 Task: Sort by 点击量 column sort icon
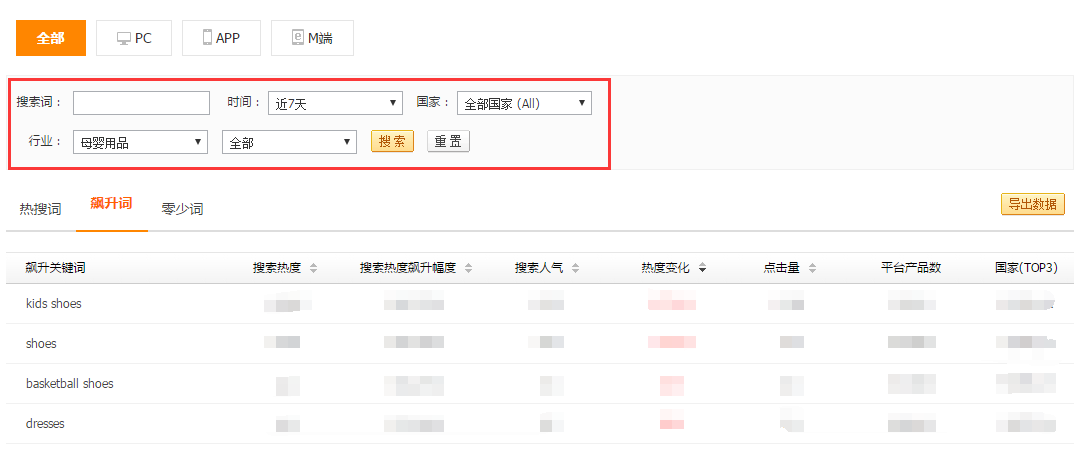click(812, 268)
